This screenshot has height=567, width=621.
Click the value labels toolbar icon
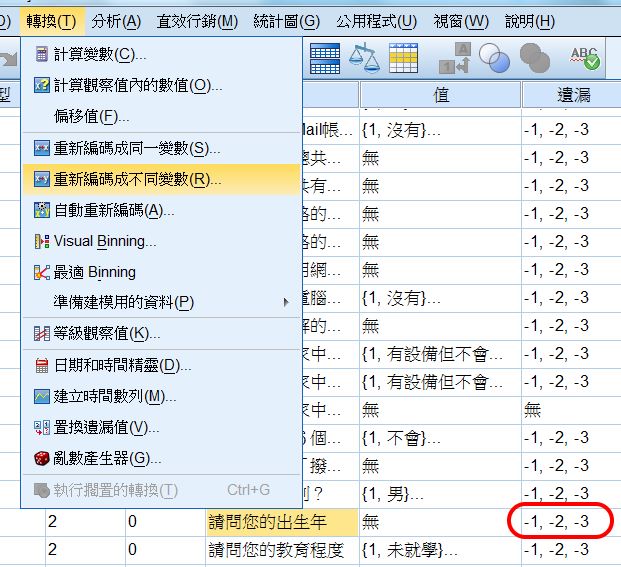(455, 58)
